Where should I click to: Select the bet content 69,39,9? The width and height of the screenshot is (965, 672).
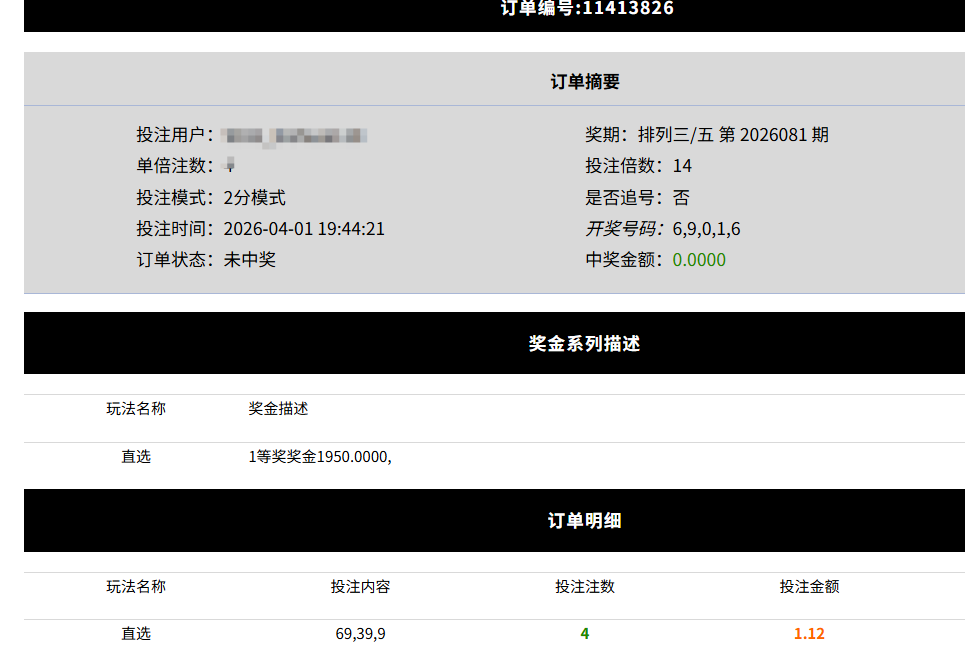point(360,634)
